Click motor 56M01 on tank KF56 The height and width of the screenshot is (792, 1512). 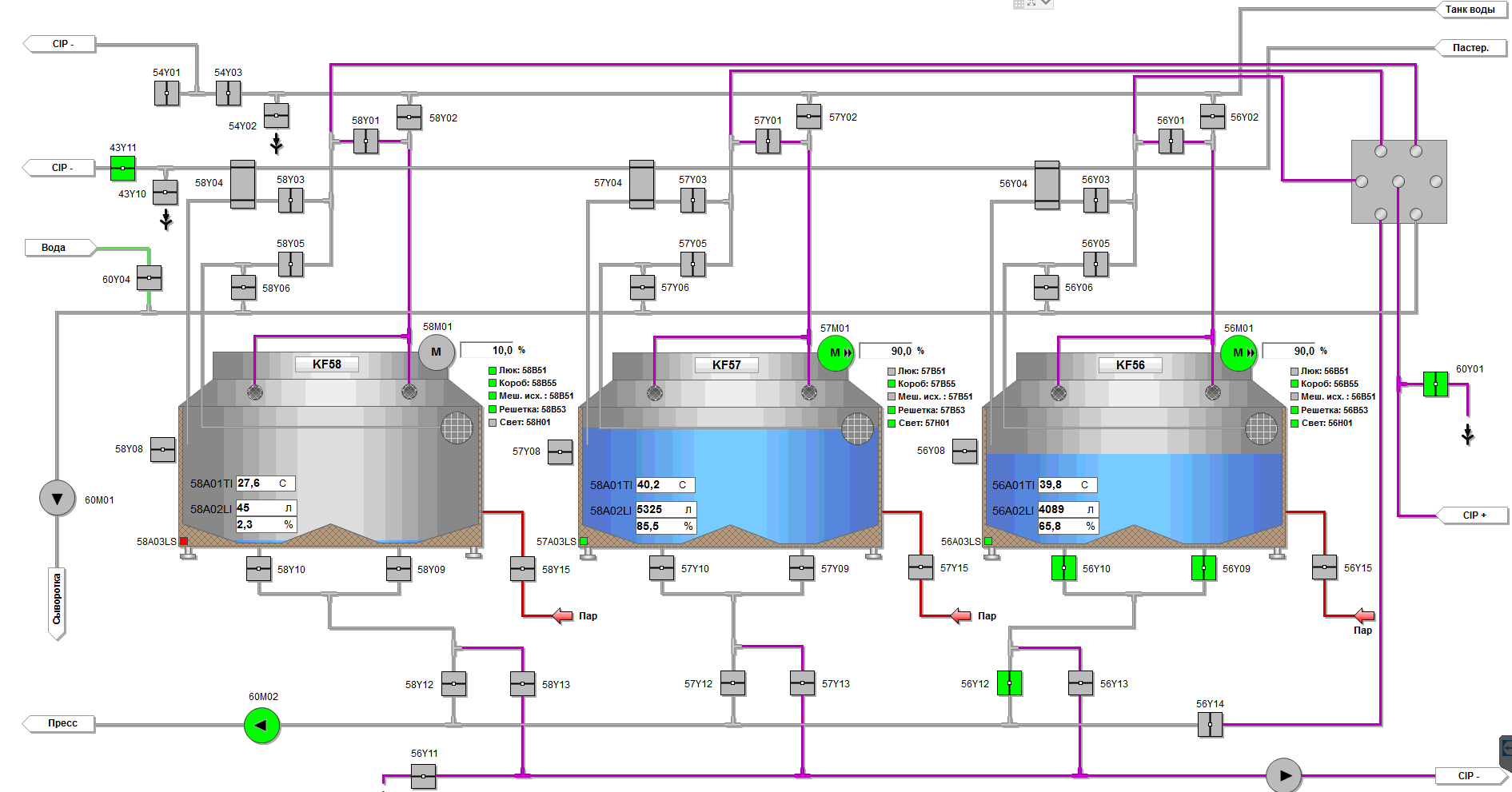[1239, 352]
